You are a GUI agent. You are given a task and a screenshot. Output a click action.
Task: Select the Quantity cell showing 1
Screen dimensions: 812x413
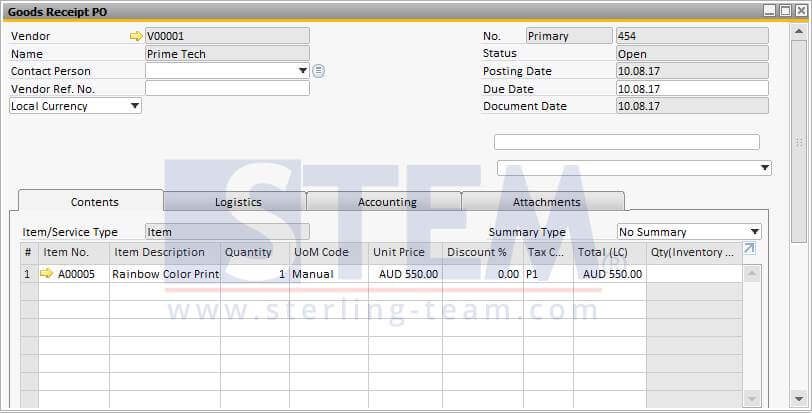[255, 274]
